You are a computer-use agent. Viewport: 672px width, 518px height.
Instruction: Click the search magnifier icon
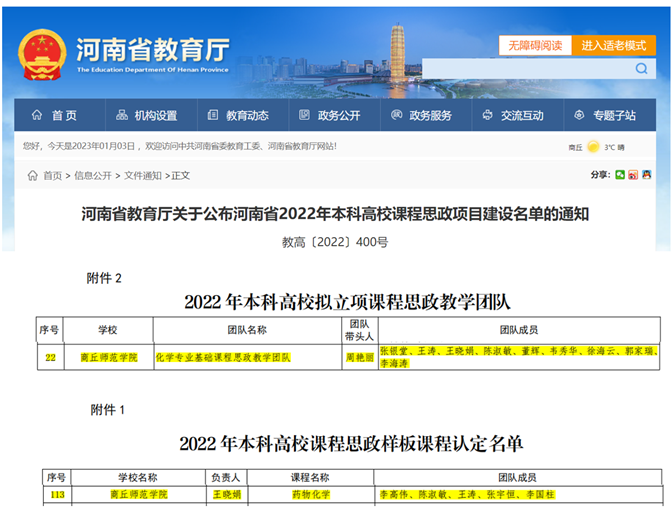(641, 69)
